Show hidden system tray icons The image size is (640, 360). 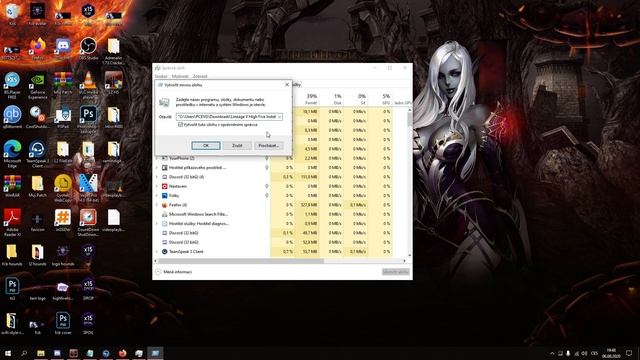(552, 353)
